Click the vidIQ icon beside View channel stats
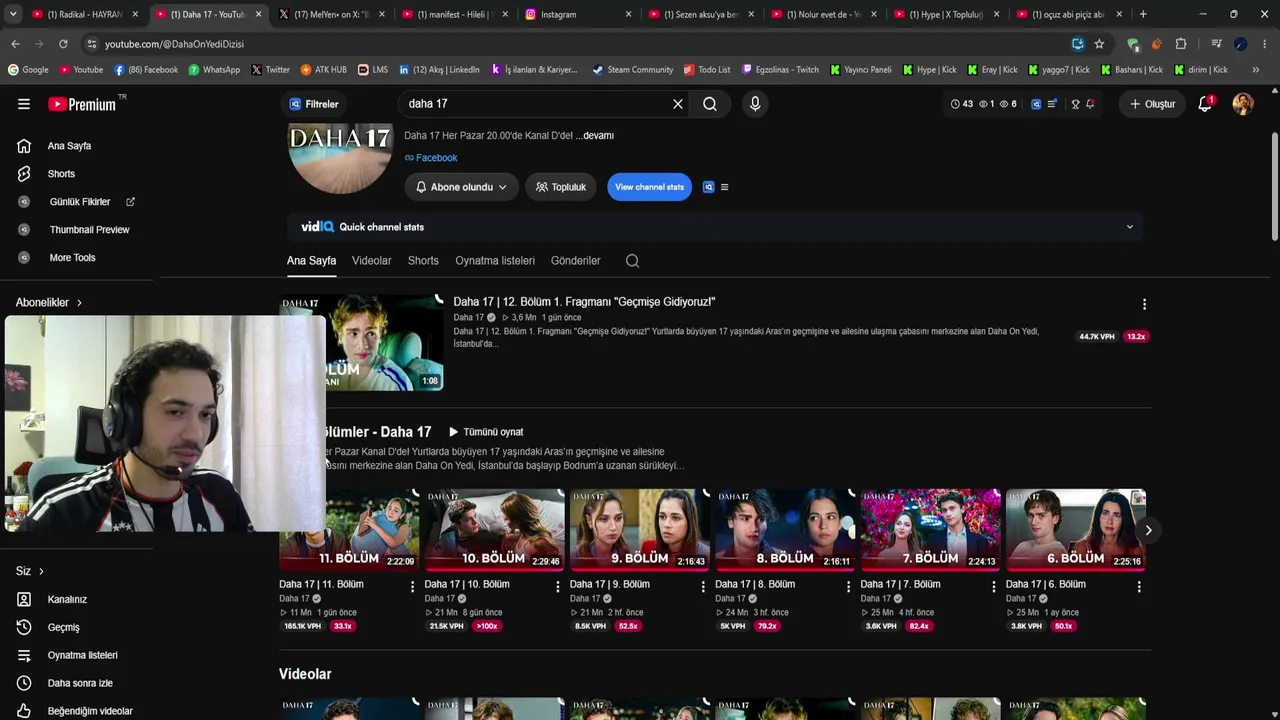Image resolution: width=1280 pixels, height=720 pixels. [709, 187]
